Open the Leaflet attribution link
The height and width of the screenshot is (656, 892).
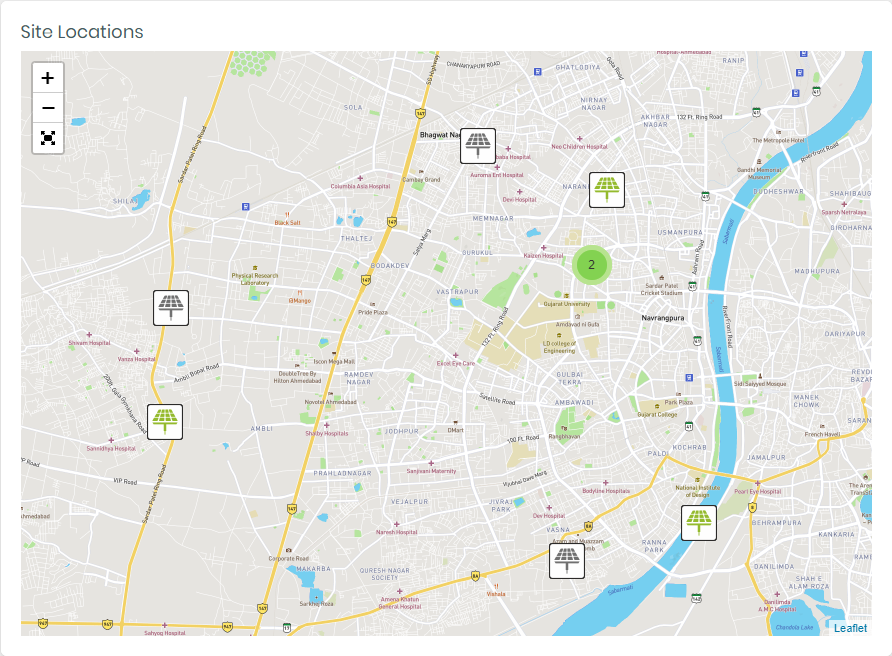click(x=849, y=628)
